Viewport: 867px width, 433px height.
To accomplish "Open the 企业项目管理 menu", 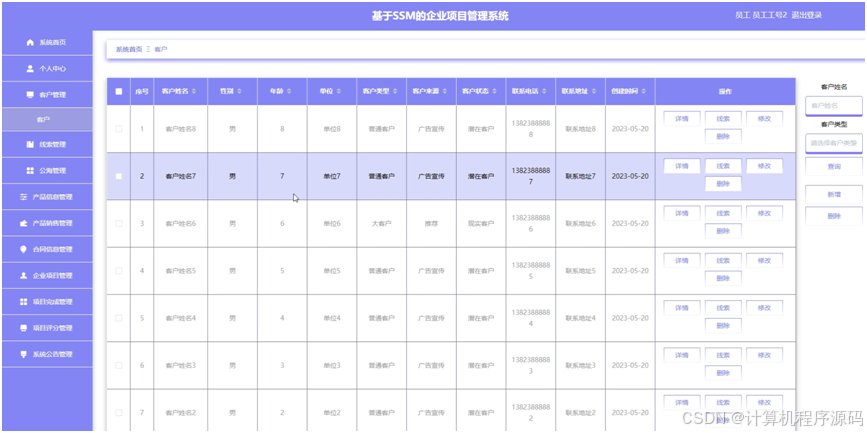I will 47,275.
